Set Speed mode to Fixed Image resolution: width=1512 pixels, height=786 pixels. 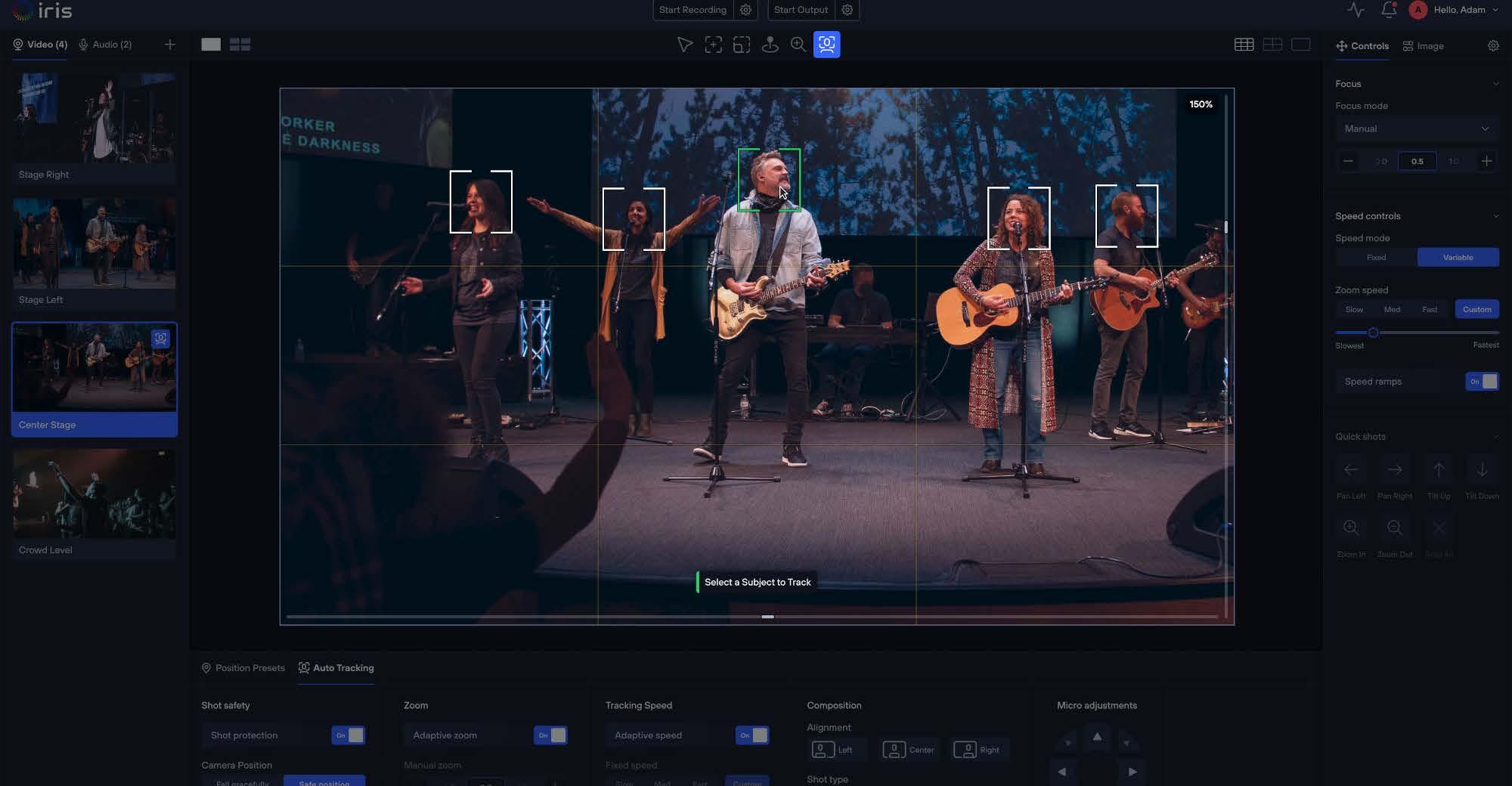[1377, 258]
